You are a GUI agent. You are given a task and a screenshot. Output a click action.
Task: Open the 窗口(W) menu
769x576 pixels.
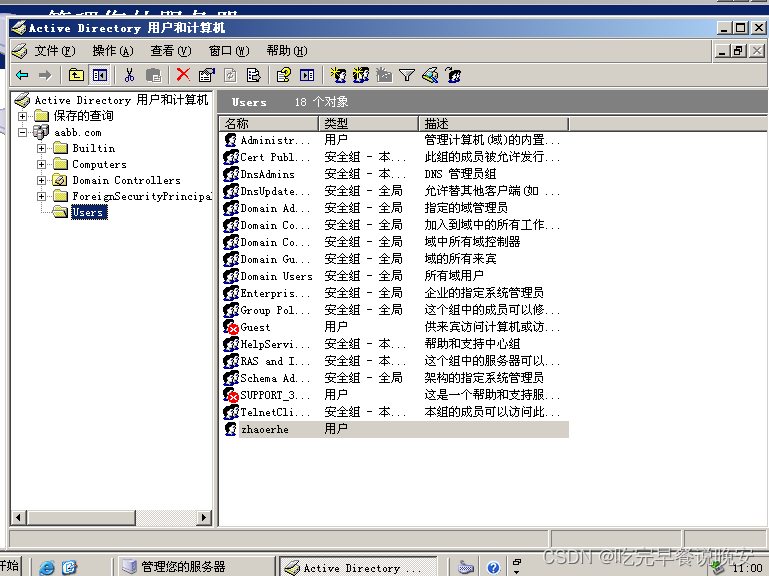[x=229, y=51]
